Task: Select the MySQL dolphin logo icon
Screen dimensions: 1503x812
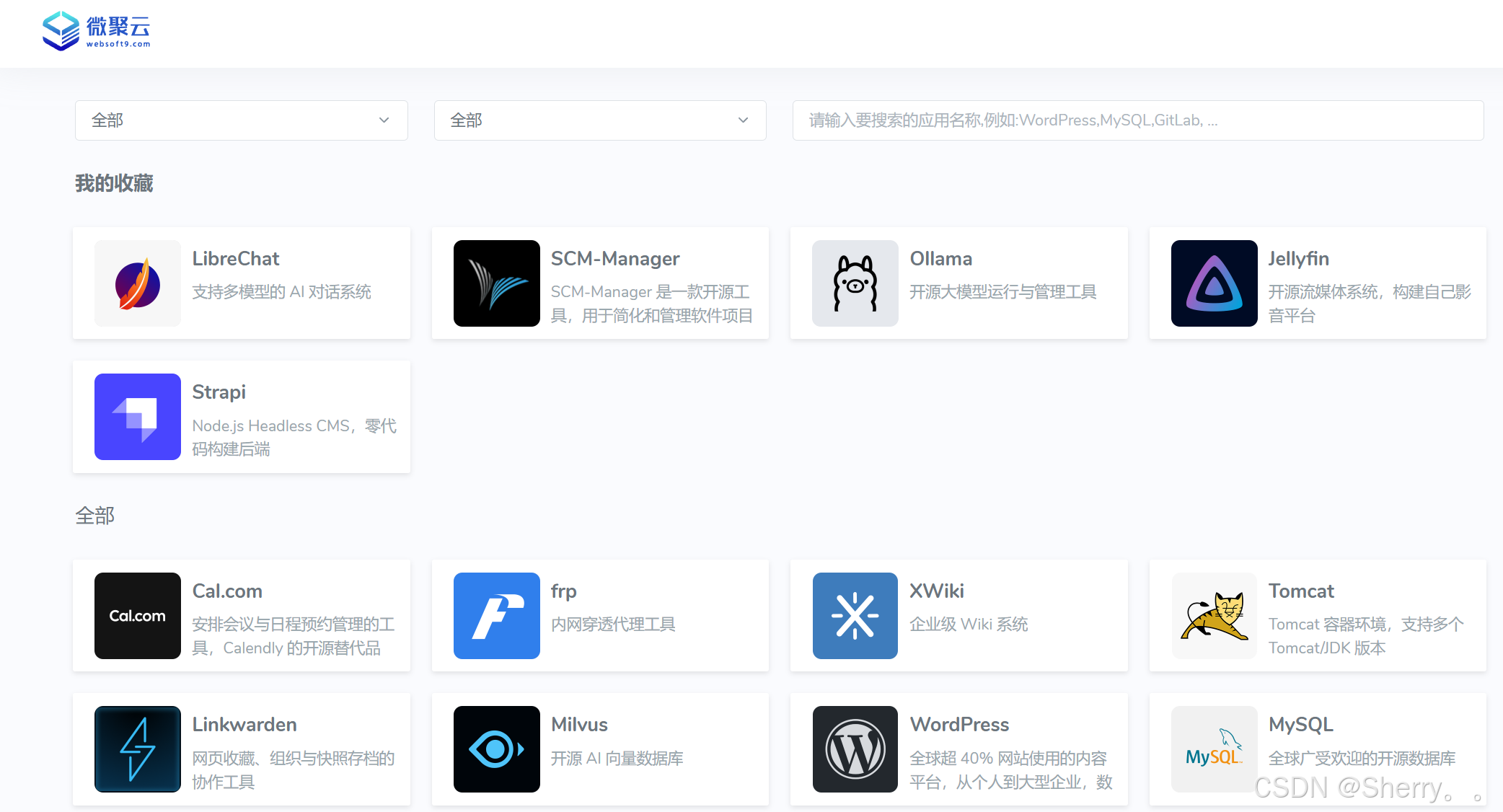Action: click(1214, 749)
